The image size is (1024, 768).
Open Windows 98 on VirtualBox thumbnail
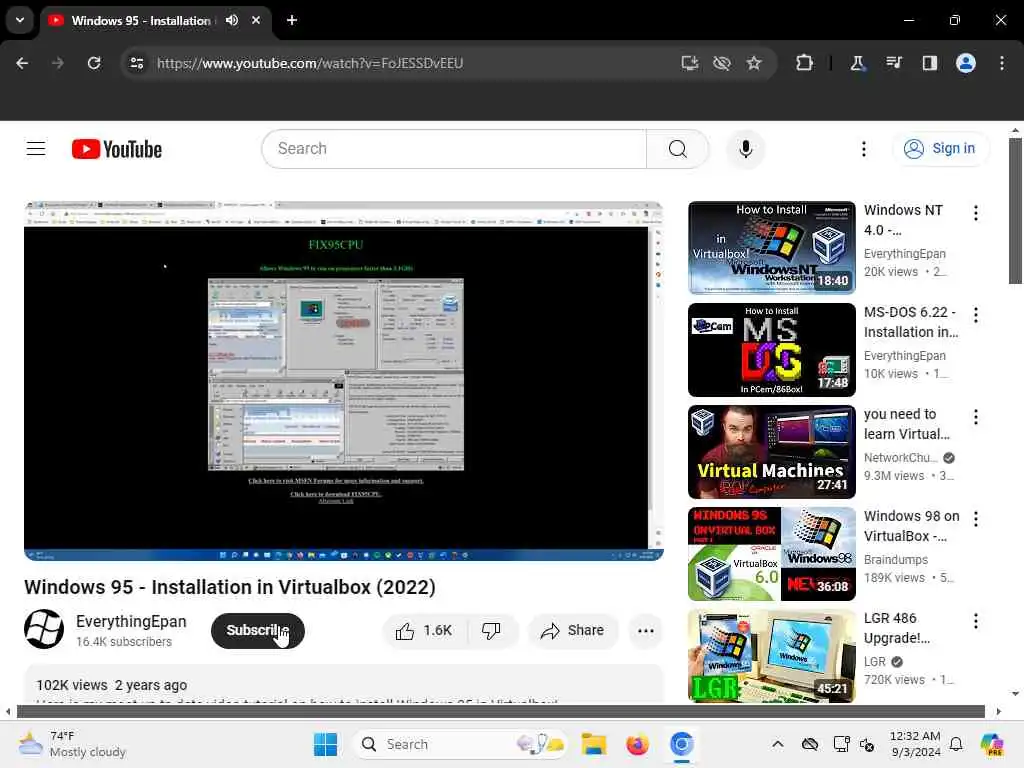click(771, 554)
